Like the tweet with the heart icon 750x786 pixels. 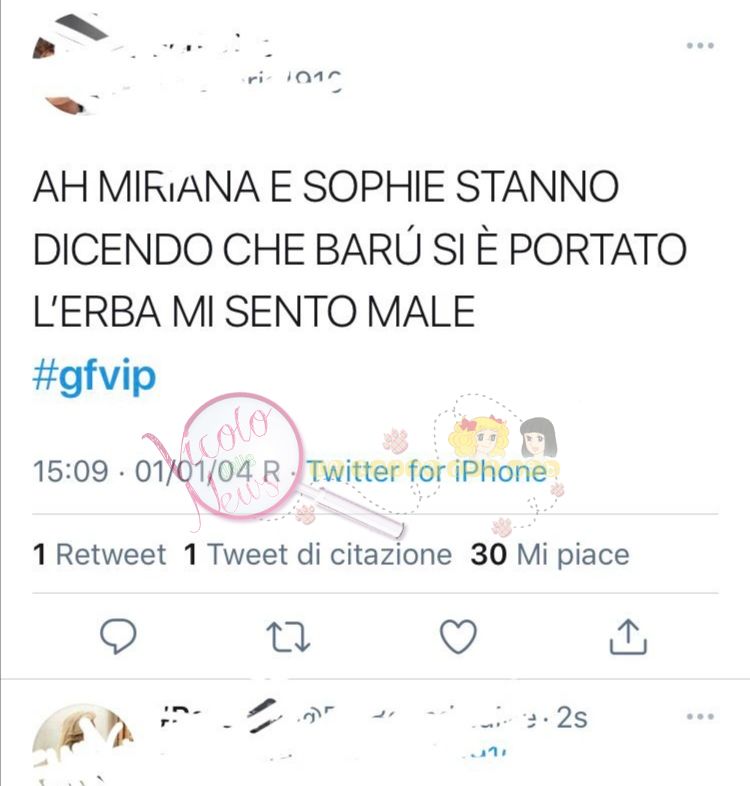point(458,636)
